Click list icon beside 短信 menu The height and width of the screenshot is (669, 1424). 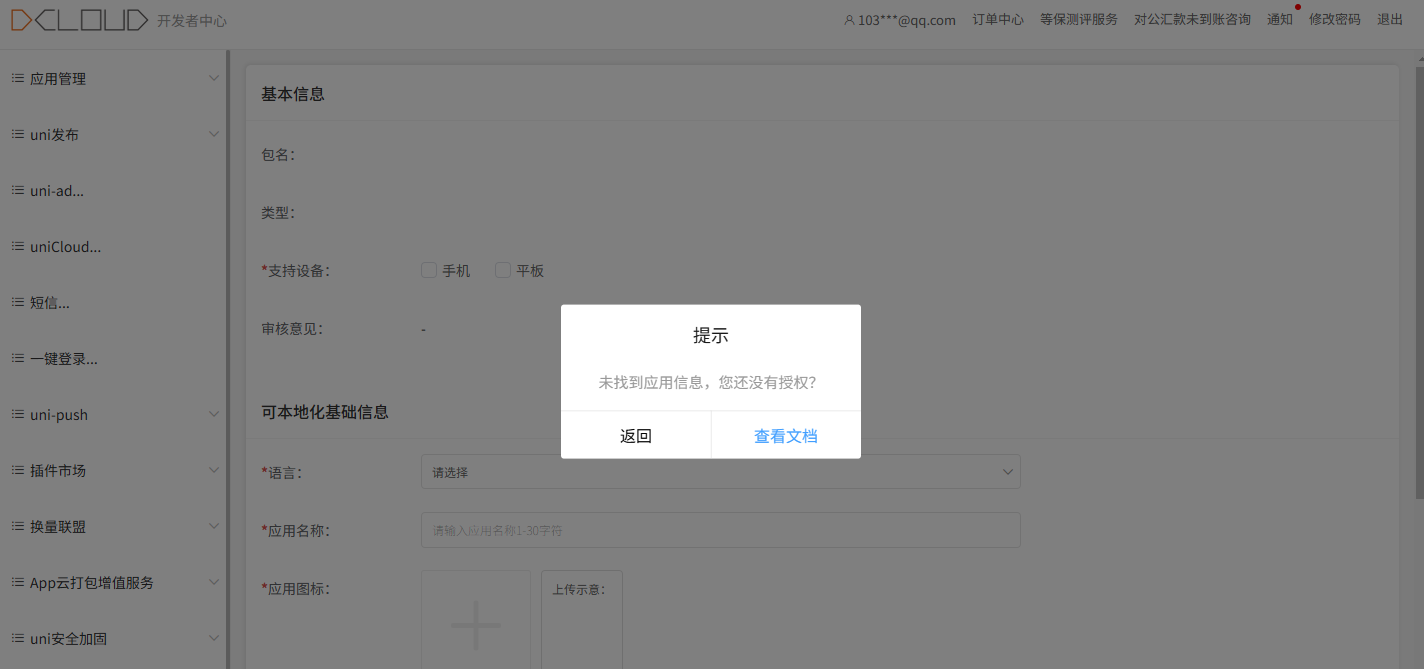point(17,302)
